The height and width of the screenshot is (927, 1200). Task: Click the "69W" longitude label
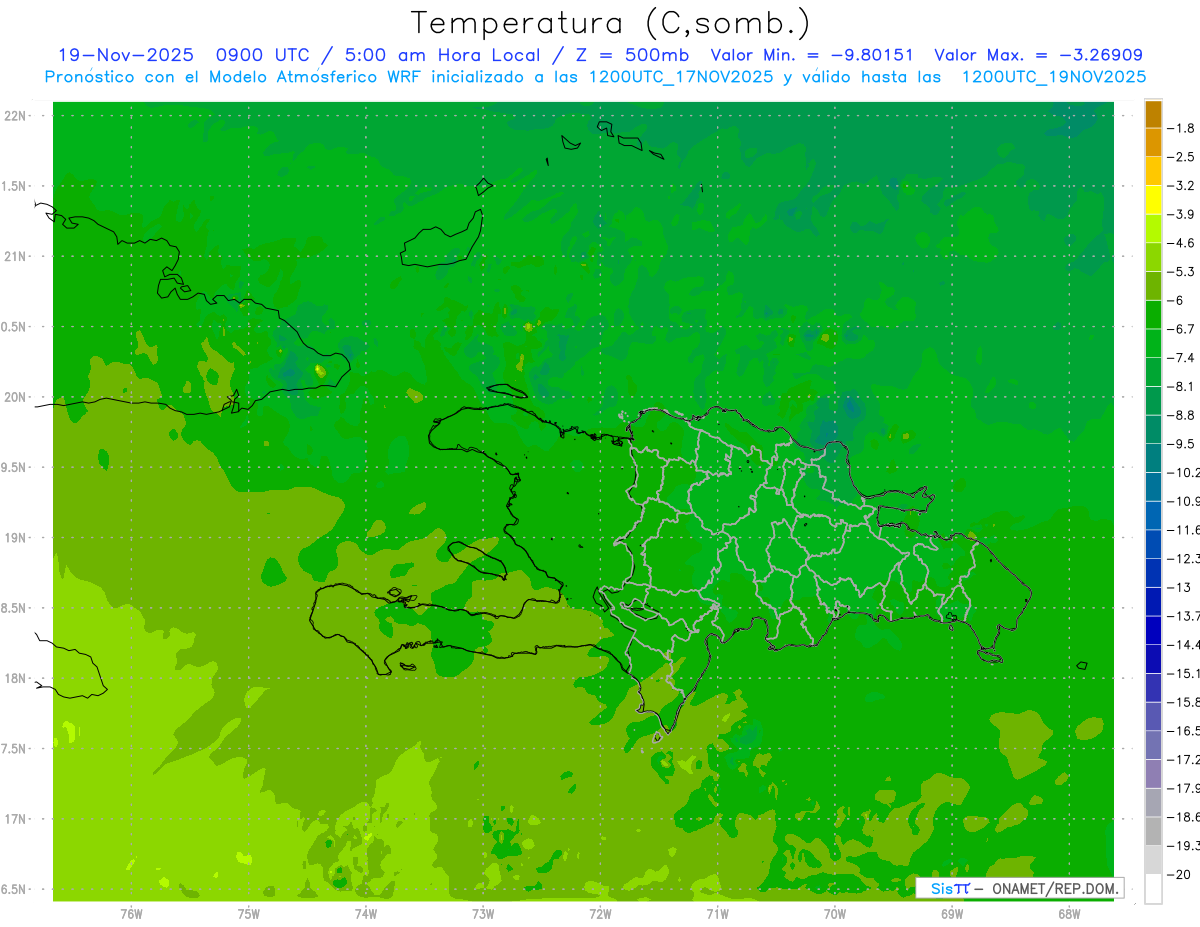952,914
